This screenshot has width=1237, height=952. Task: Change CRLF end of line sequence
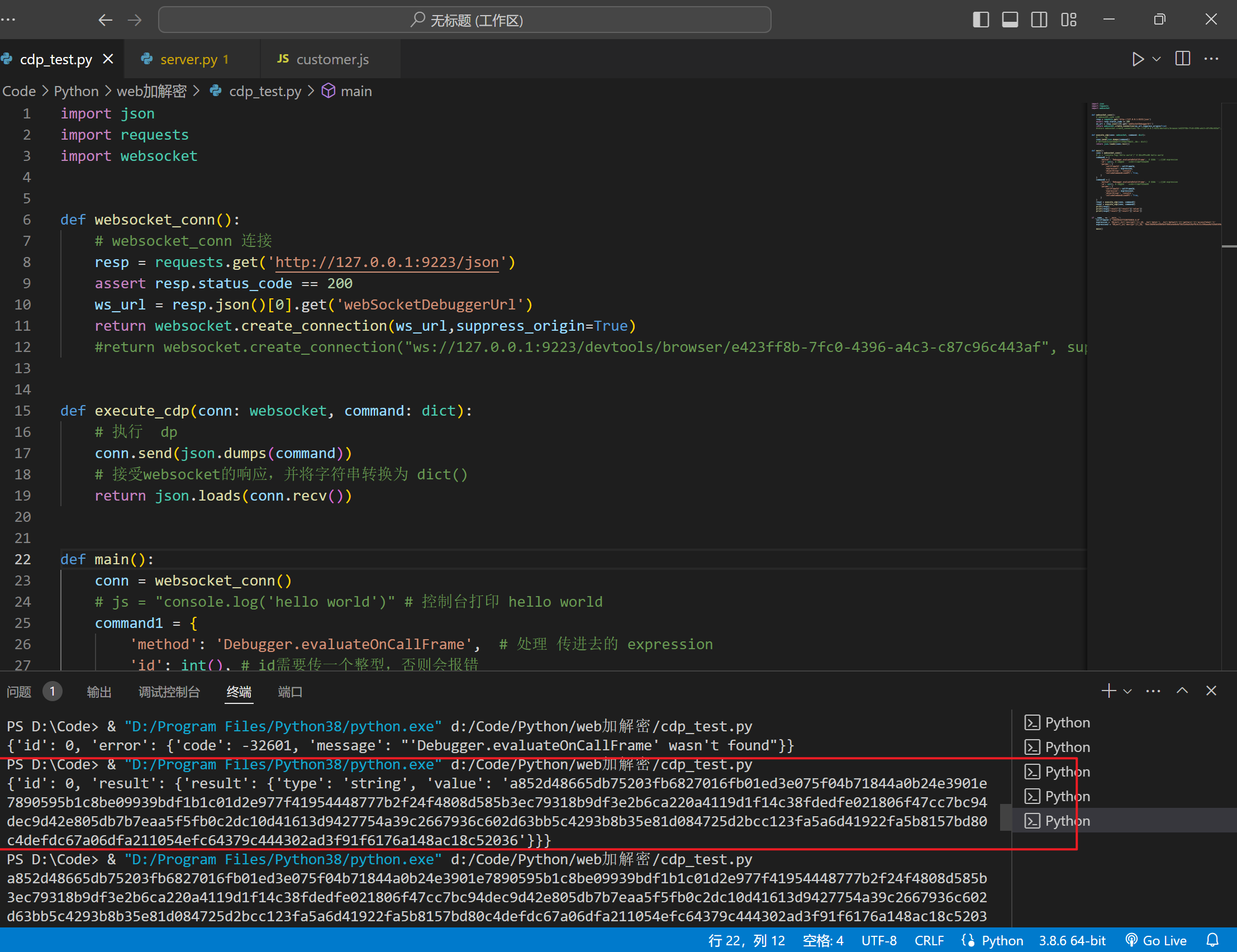coord(929,941)
